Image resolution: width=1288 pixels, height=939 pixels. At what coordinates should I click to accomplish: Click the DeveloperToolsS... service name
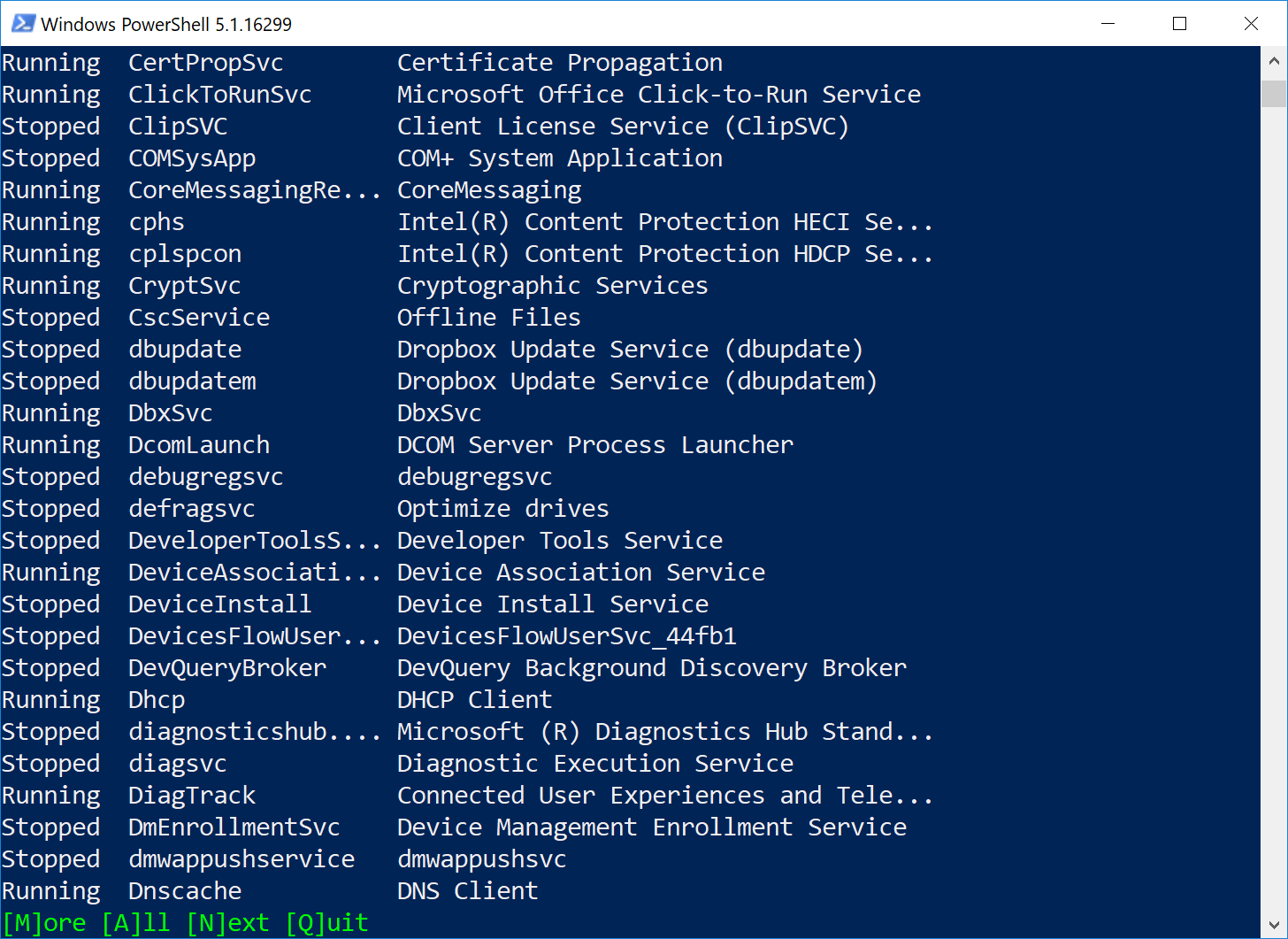click(x=256, y=541)
